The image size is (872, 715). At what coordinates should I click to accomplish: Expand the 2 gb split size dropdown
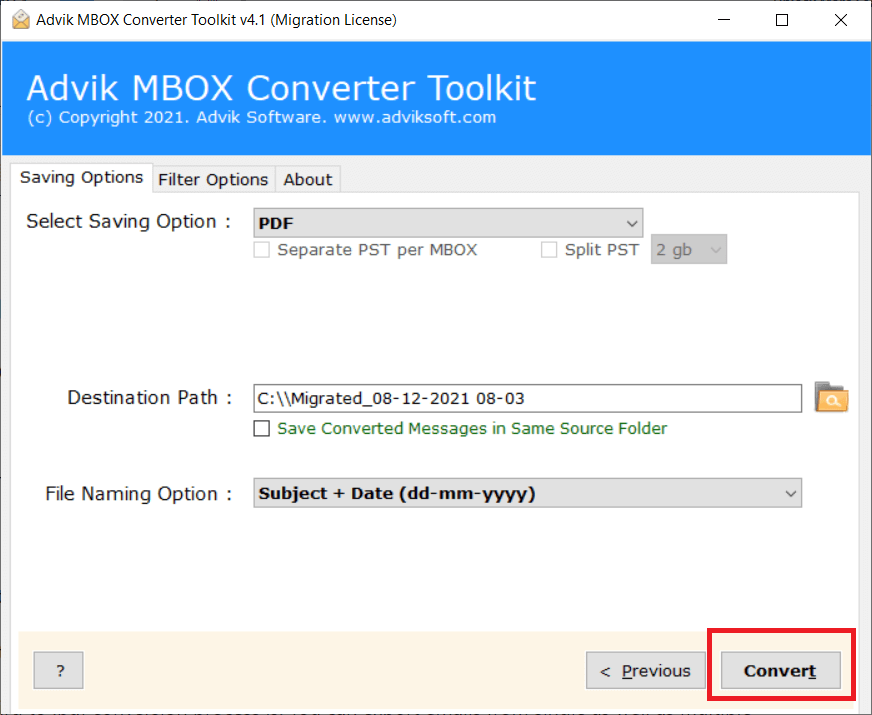[688, 250]
